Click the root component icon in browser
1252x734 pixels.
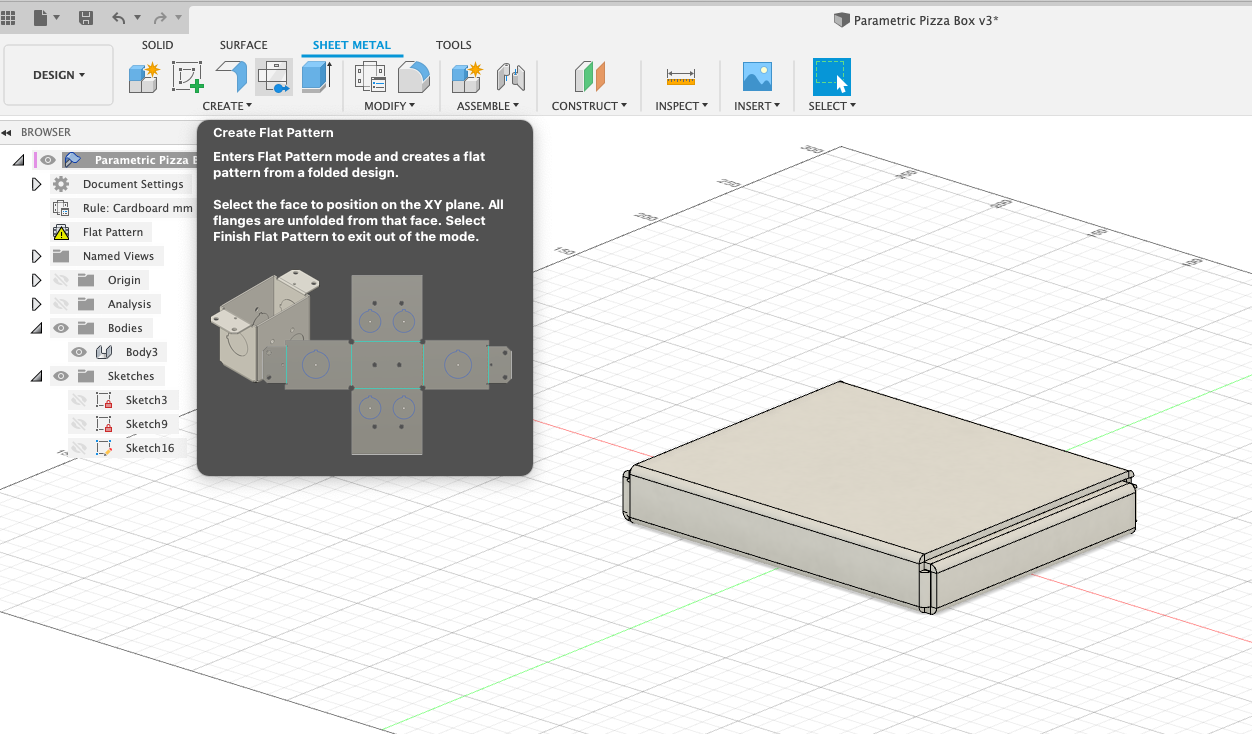[73, 160]
